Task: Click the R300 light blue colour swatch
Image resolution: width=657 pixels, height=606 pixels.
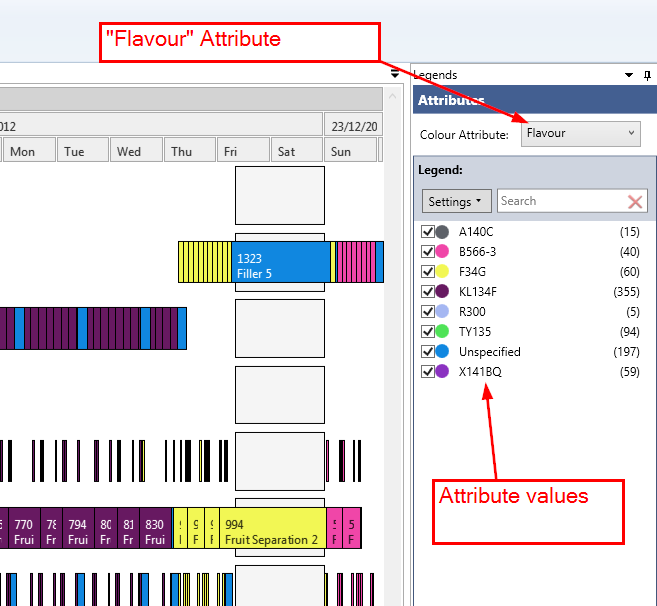Action: click(x=442, y=311)
